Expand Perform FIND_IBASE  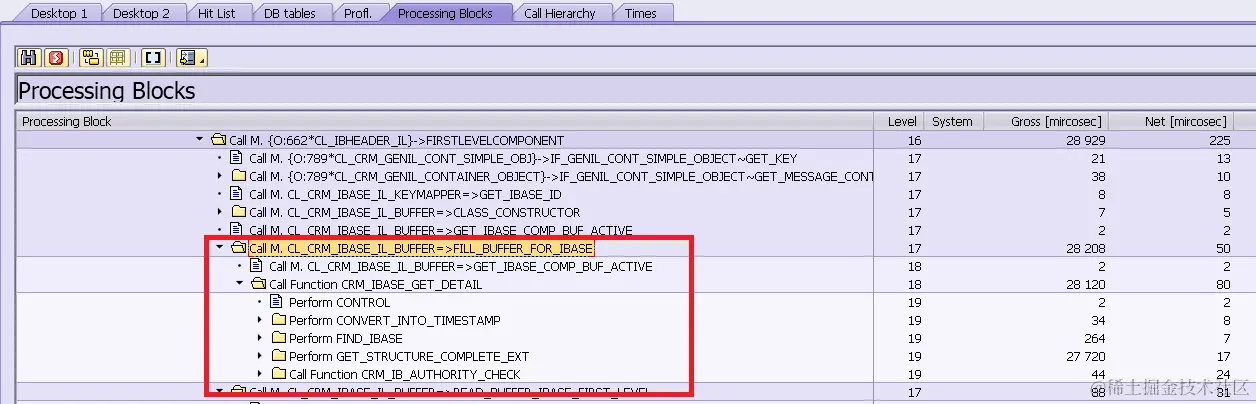click(x=260, y=338)
